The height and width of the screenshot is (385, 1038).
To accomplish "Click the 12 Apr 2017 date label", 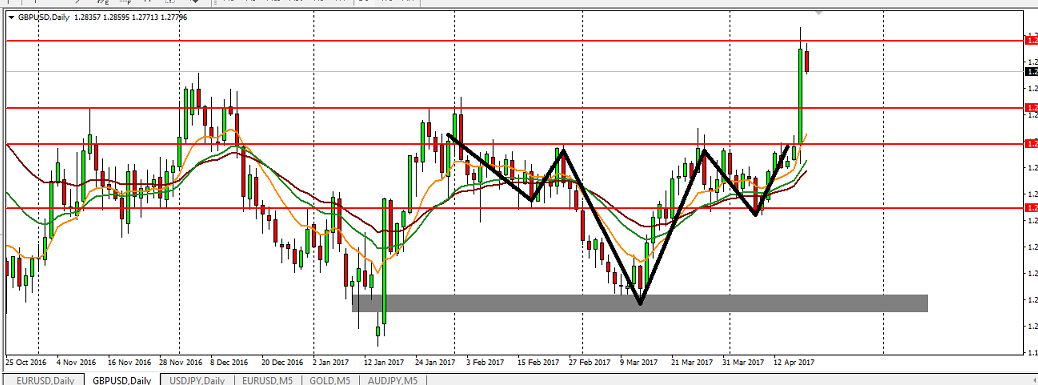I will pos(794,363).
